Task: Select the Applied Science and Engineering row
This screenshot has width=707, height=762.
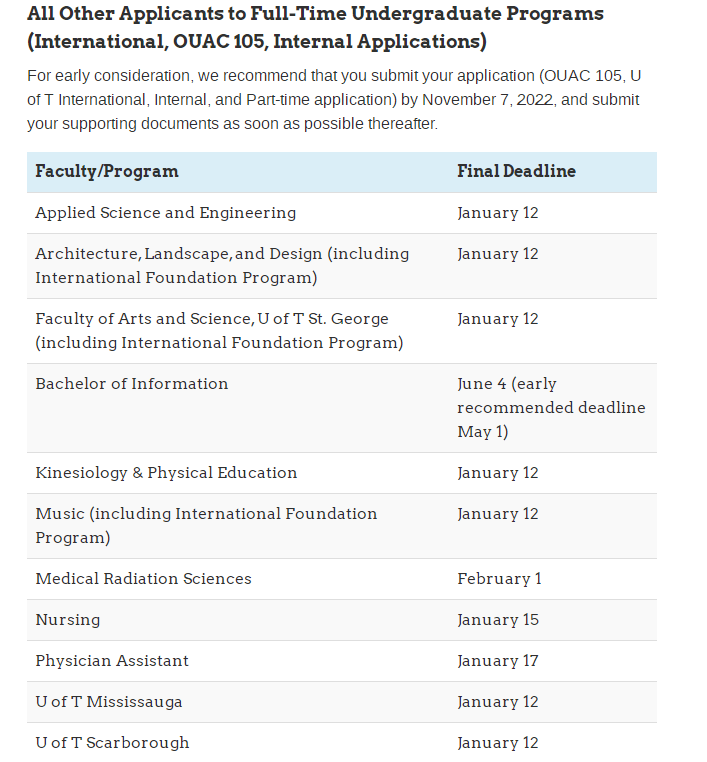Action: click(166, 213)
